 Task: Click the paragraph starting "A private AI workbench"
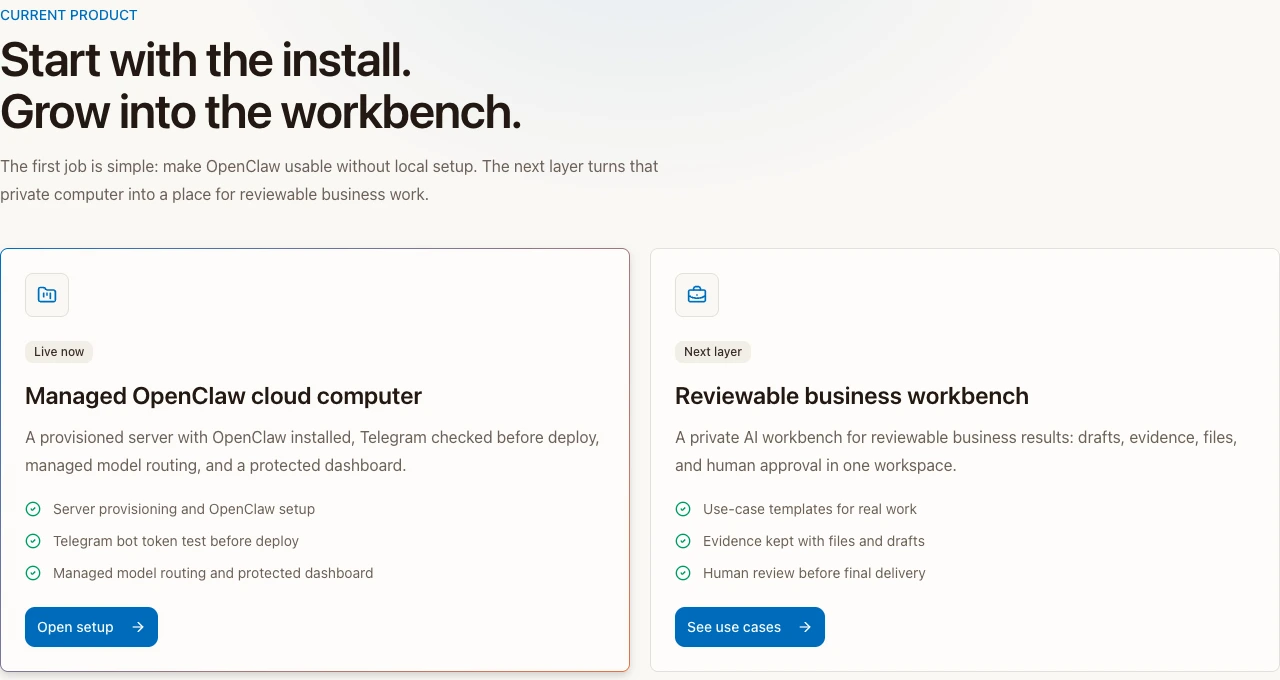coord(956,451)
